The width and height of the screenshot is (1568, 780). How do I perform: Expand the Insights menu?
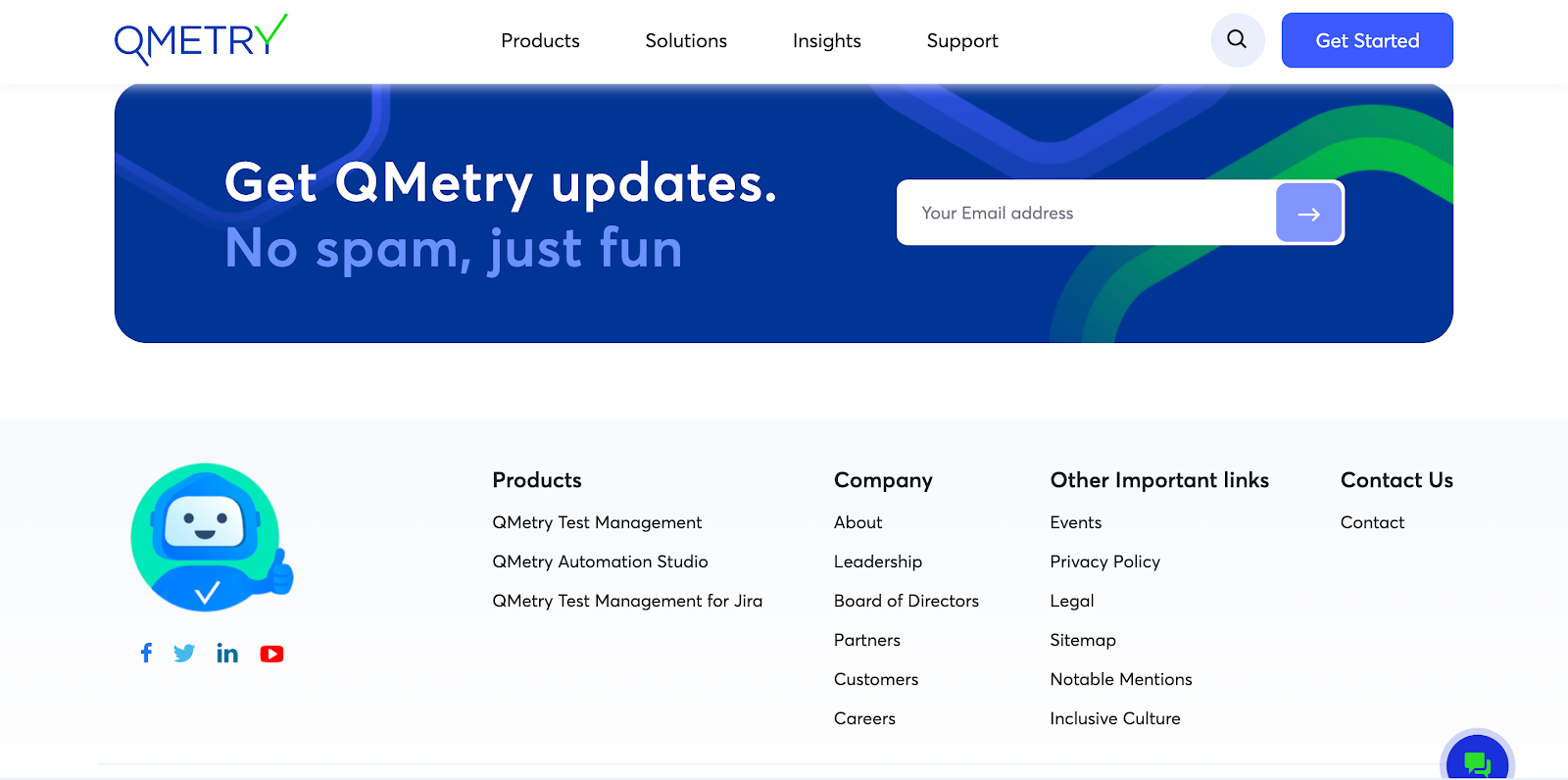coord(827,41)
